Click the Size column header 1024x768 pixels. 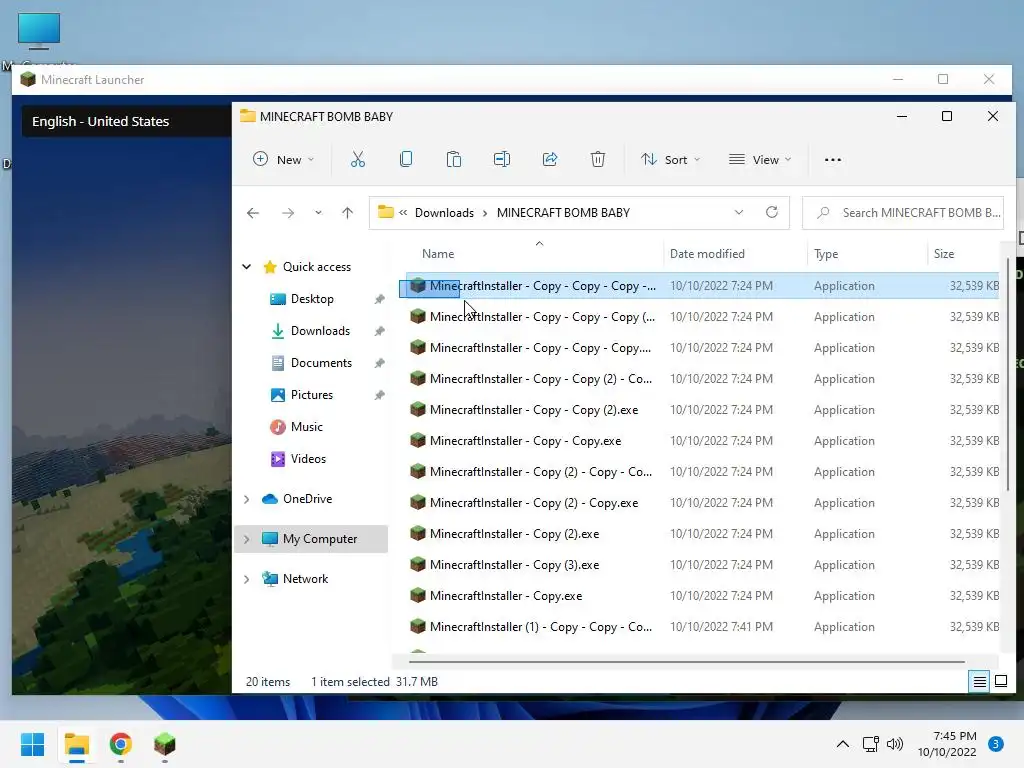[944, 254]
